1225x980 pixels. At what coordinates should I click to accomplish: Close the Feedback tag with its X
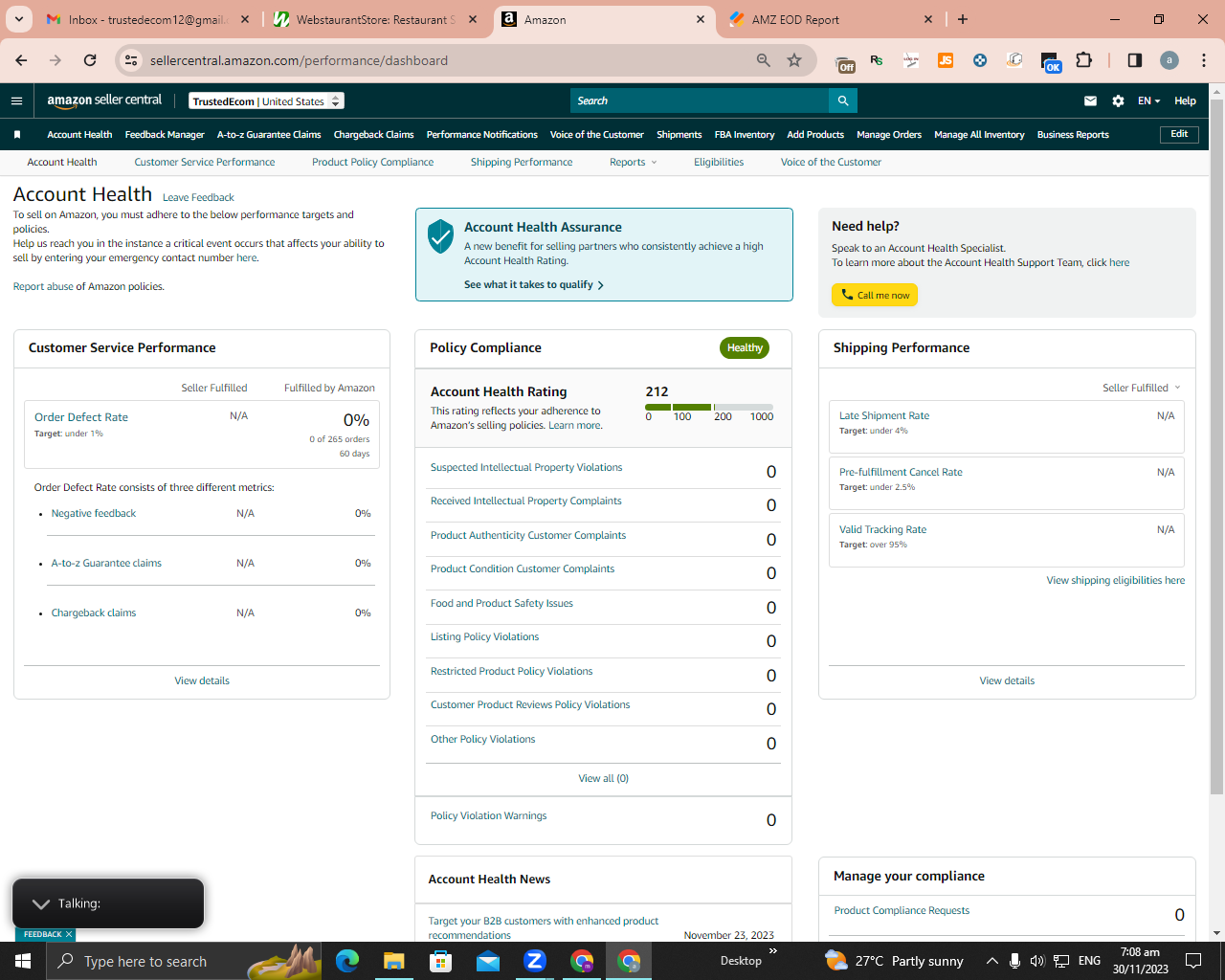tap(69, 934)
